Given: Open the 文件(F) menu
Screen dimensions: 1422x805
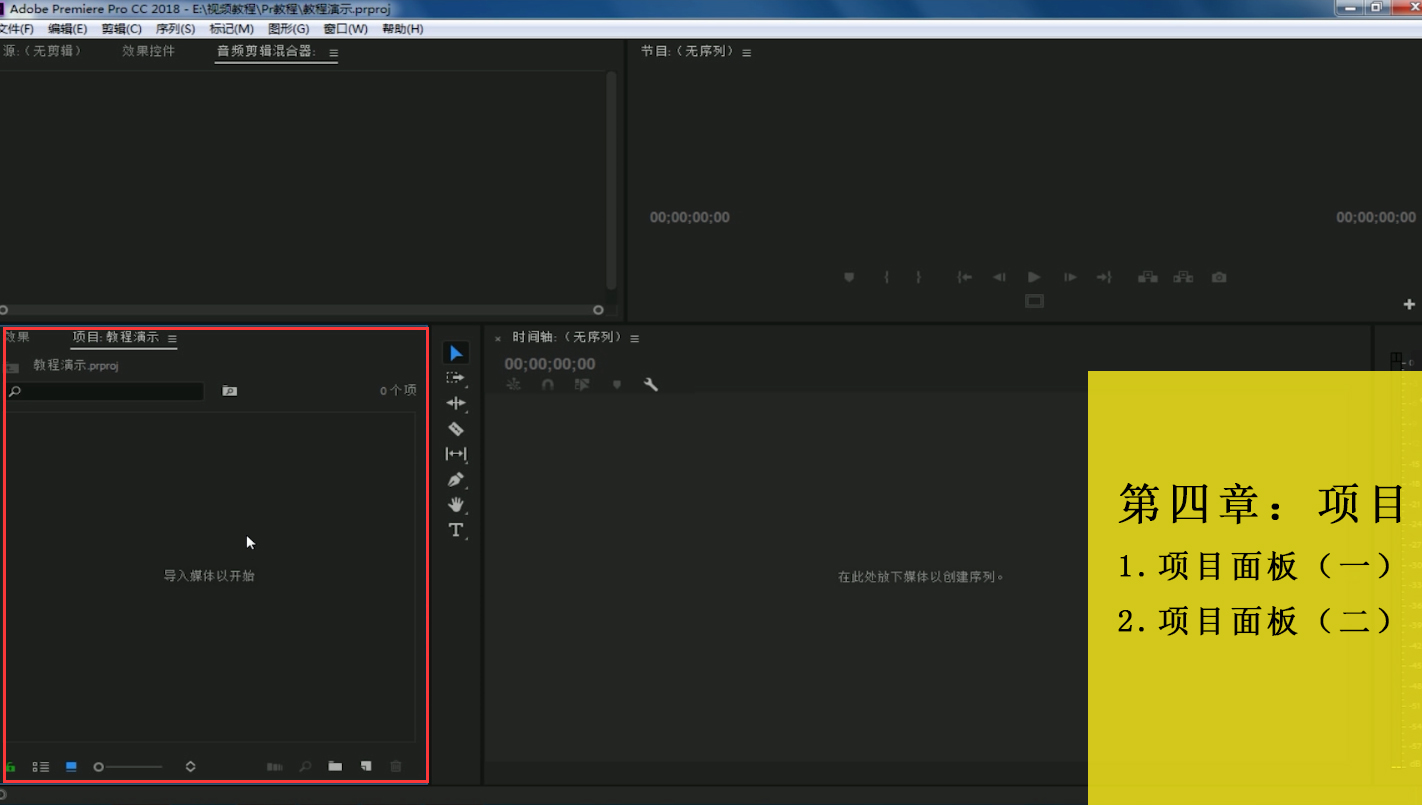Looking at the screenshot, I should pos(17,29).
